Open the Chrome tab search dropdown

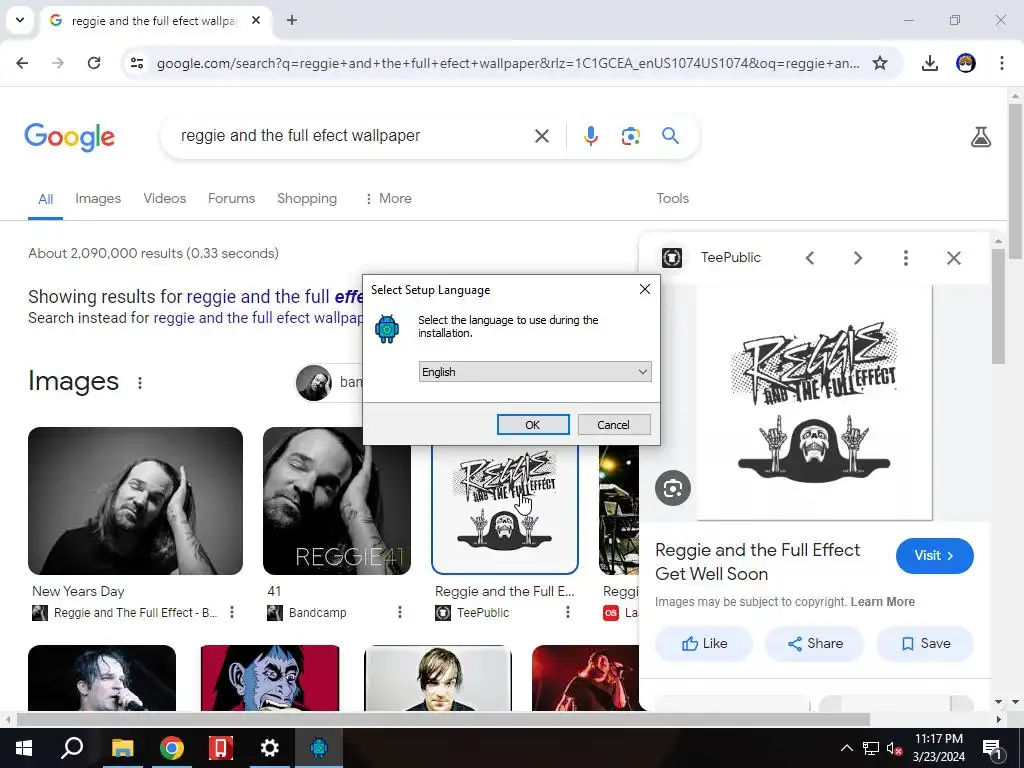20,20
